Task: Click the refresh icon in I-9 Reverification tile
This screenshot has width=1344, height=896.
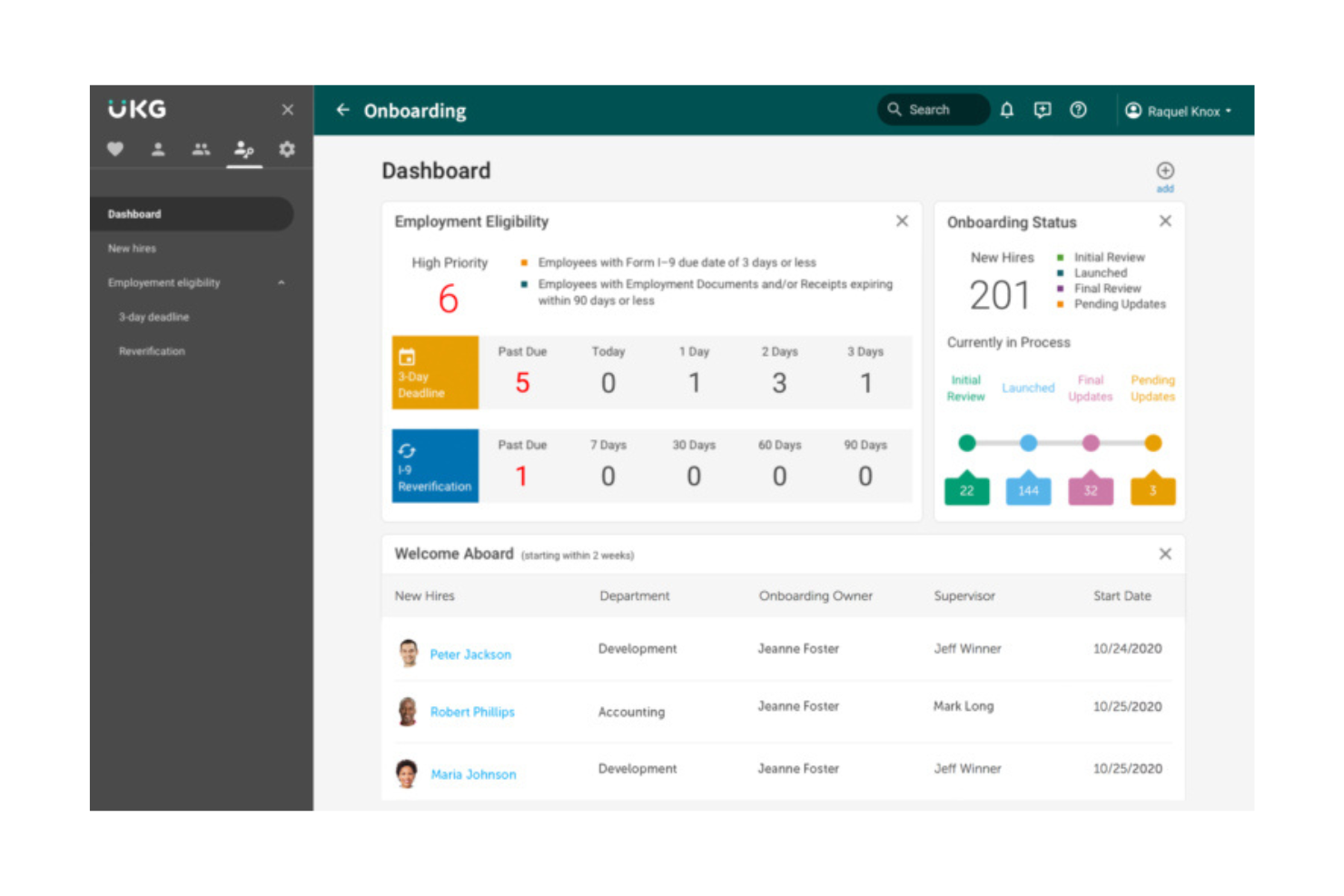Action: 407,450
